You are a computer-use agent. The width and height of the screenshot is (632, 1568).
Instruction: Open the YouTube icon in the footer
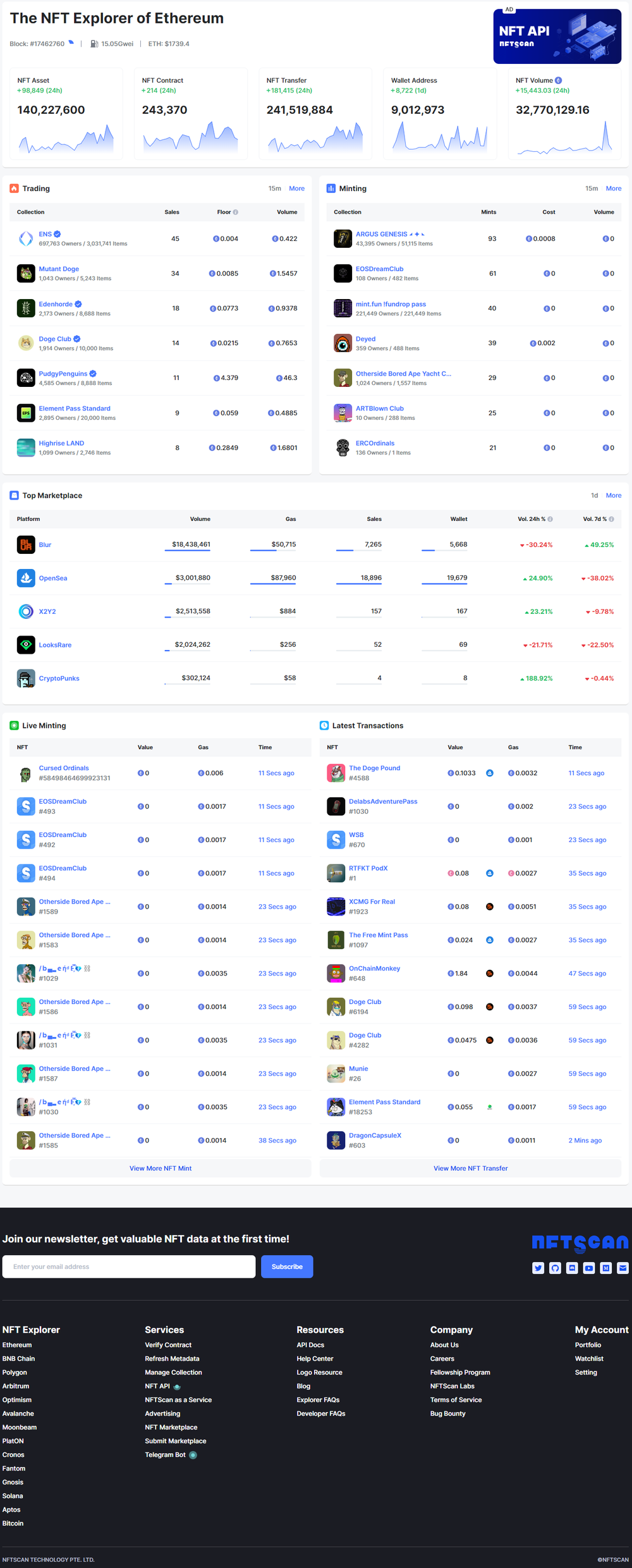[589, 1268]
